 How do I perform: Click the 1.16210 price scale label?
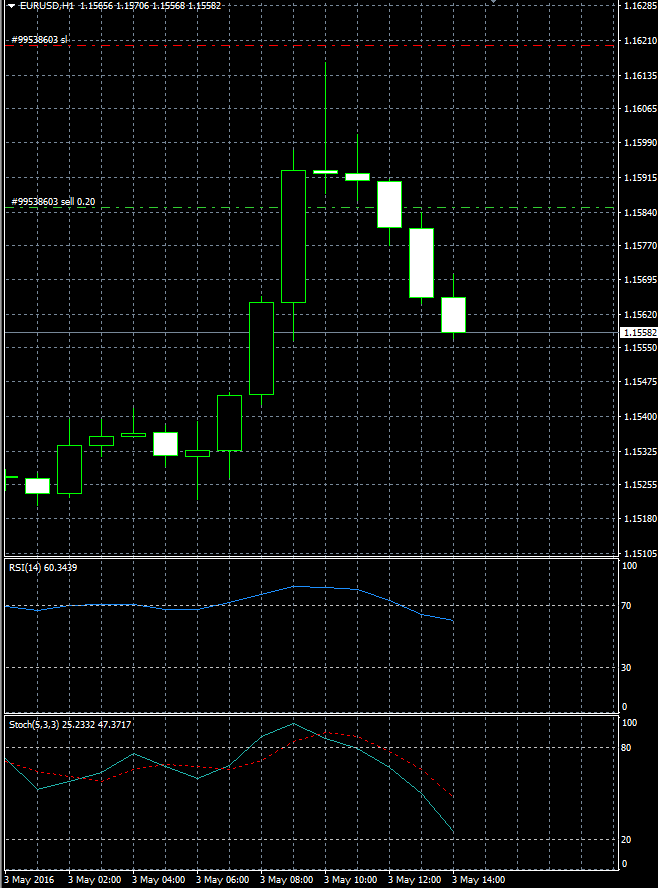[640, 41]
